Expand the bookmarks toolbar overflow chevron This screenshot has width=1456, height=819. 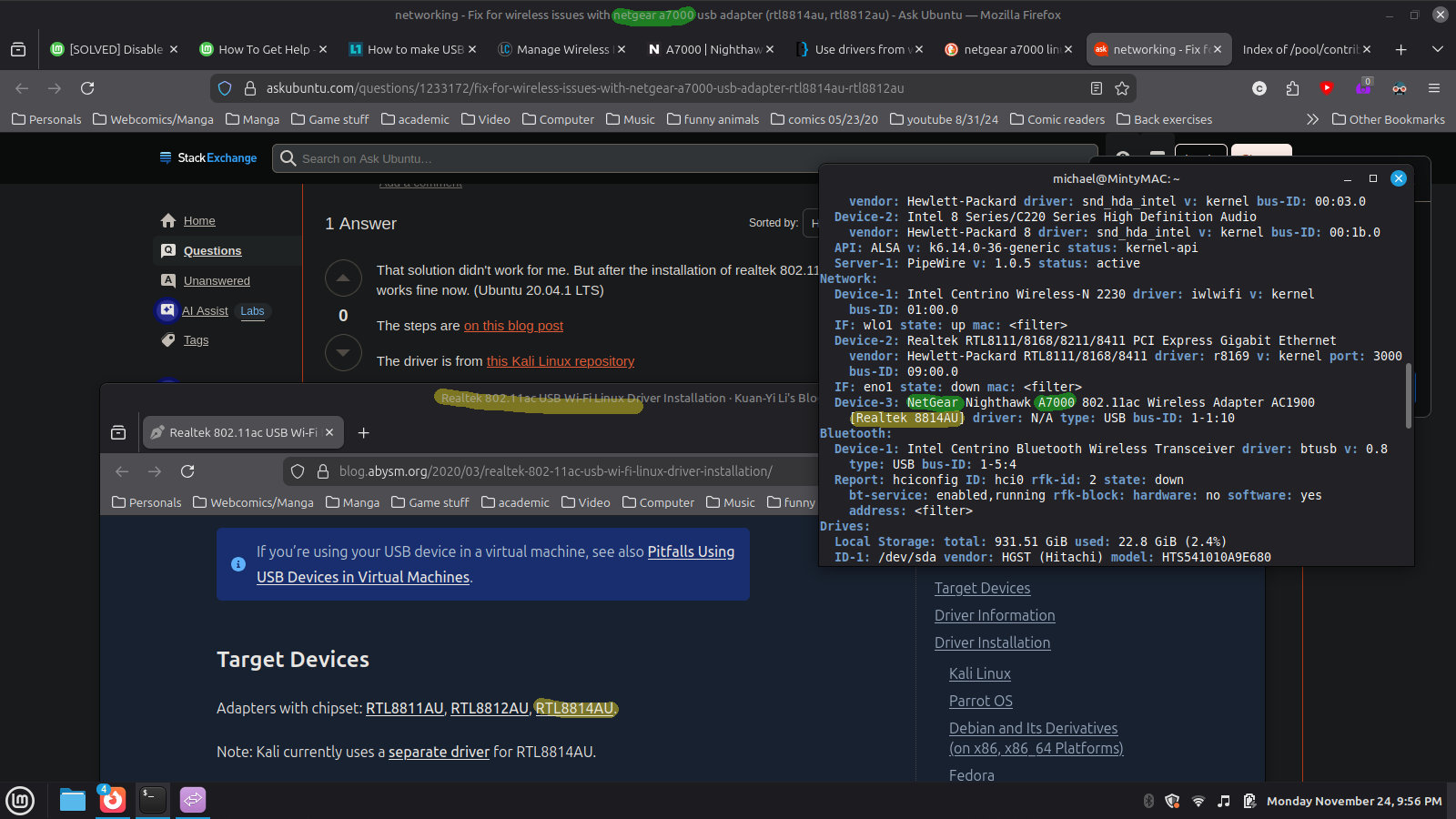pyautogui.click(x=1312, y=119)
